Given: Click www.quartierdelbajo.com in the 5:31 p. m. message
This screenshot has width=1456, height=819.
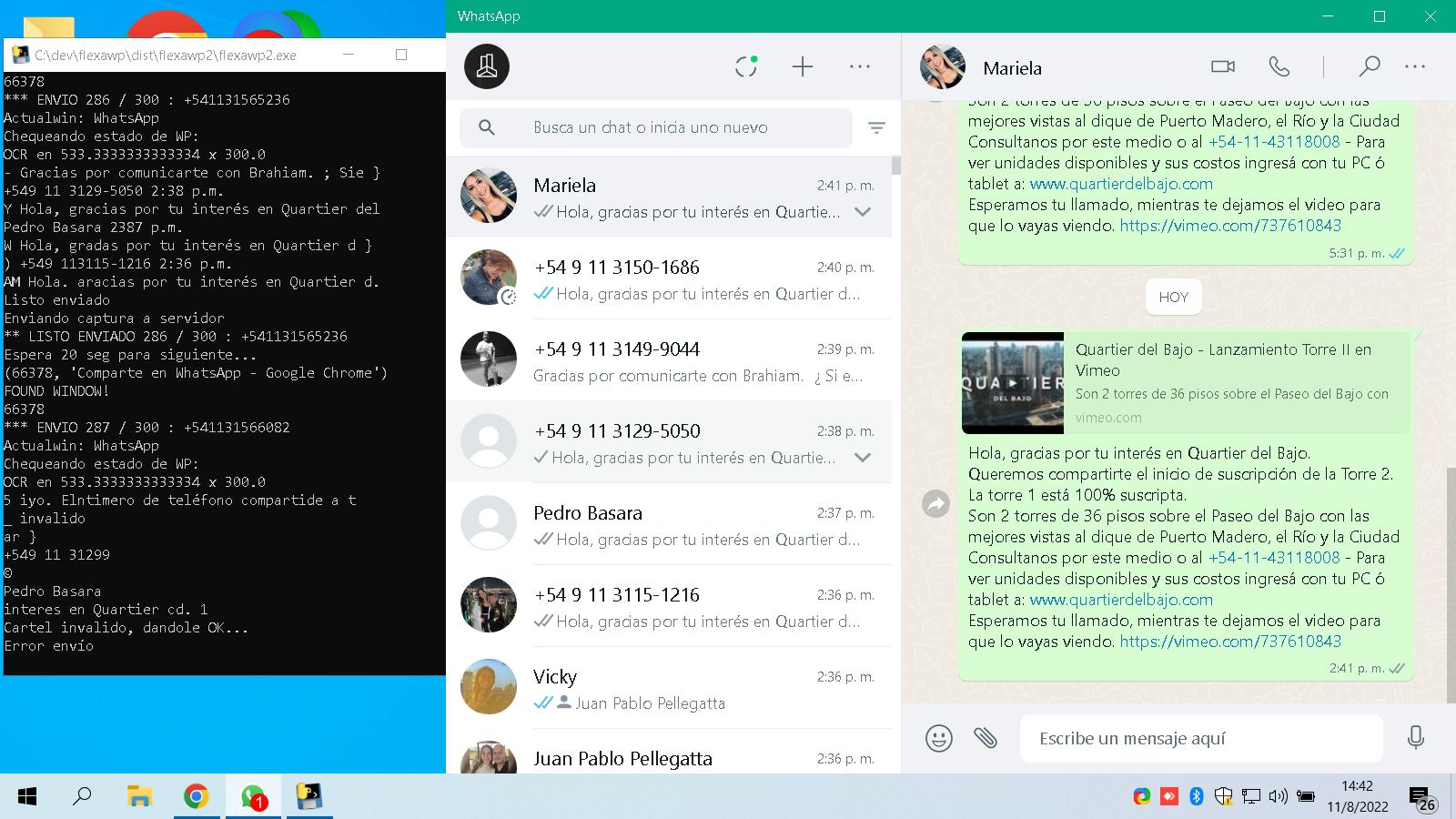Looking at the screenshot, I should 1121,184.
